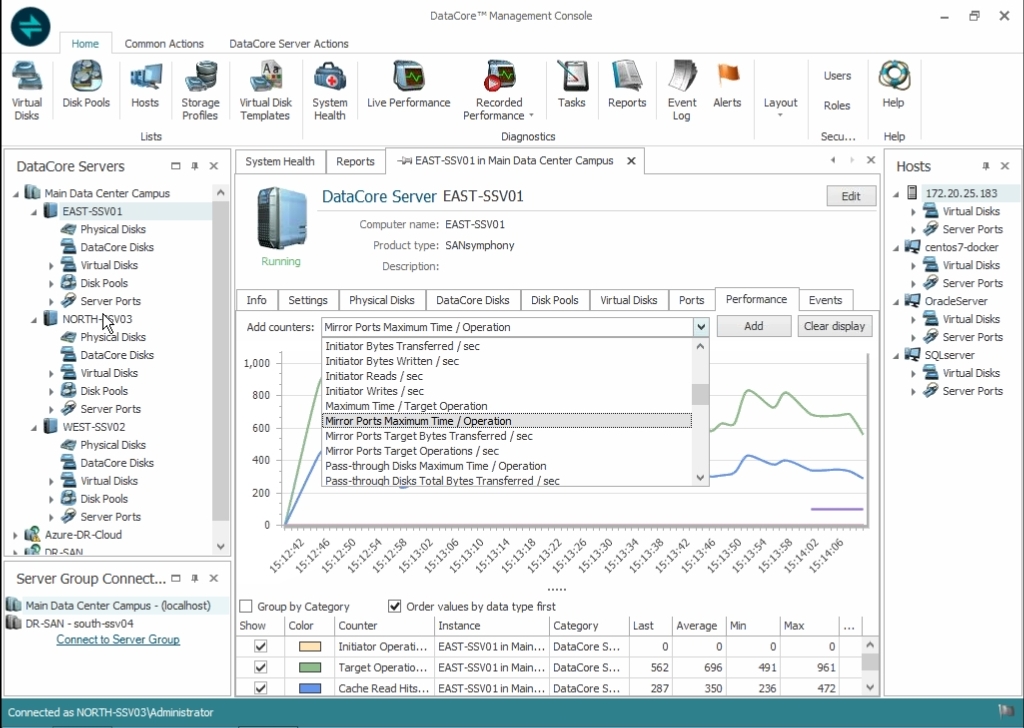
Task: Open the Add counters dropdown arrow
Action: pos(701,326)
